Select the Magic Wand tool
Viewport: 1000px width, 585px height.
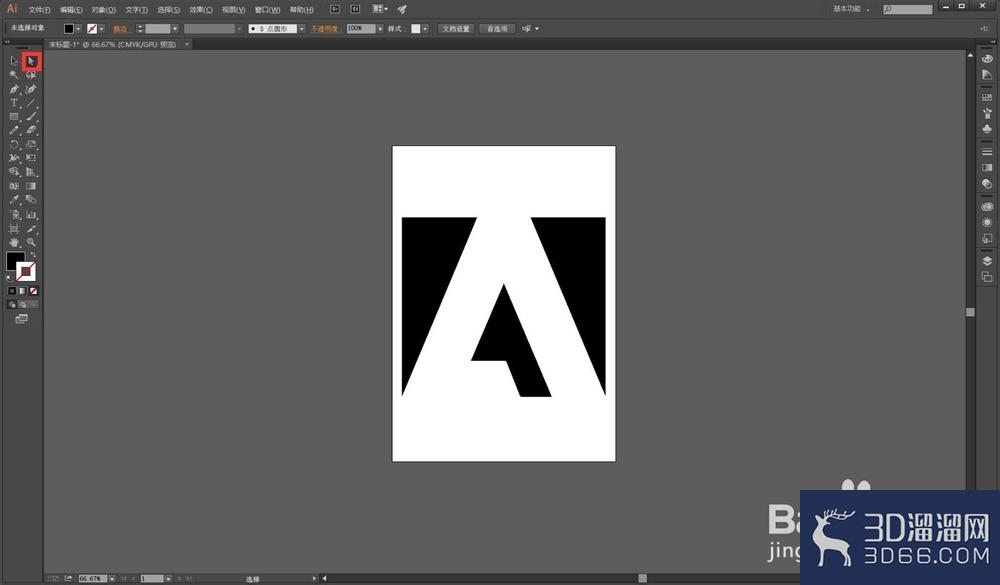(x=13, y=75)
